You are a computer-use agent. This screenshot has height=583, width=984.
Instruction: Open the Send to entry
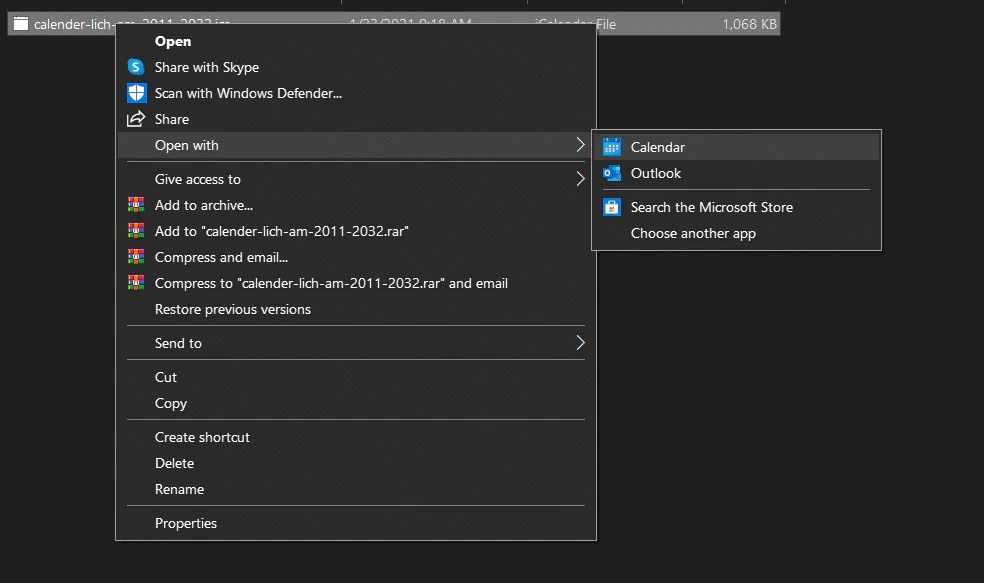pos(356,343)
